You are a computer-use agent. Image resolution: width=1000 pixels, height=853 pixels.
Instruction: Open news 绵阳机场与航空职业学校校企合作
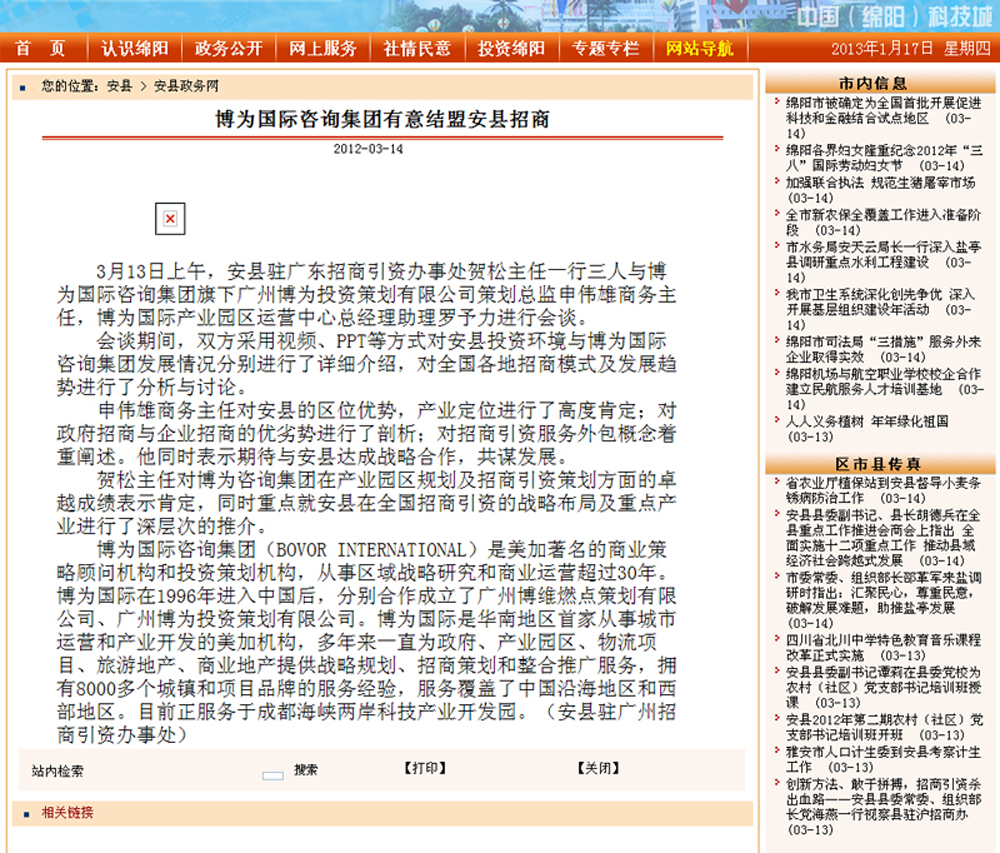pos(883,389)
